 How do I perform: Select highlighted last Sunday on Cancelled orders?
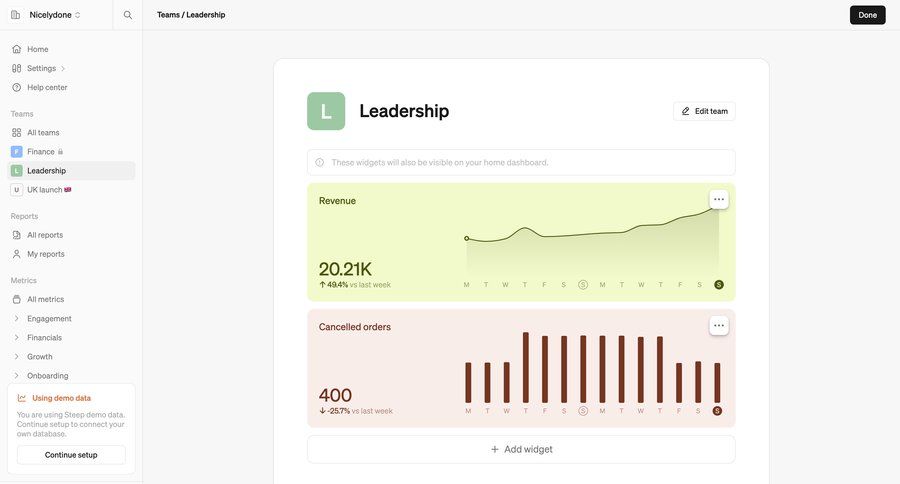point(717,411)
